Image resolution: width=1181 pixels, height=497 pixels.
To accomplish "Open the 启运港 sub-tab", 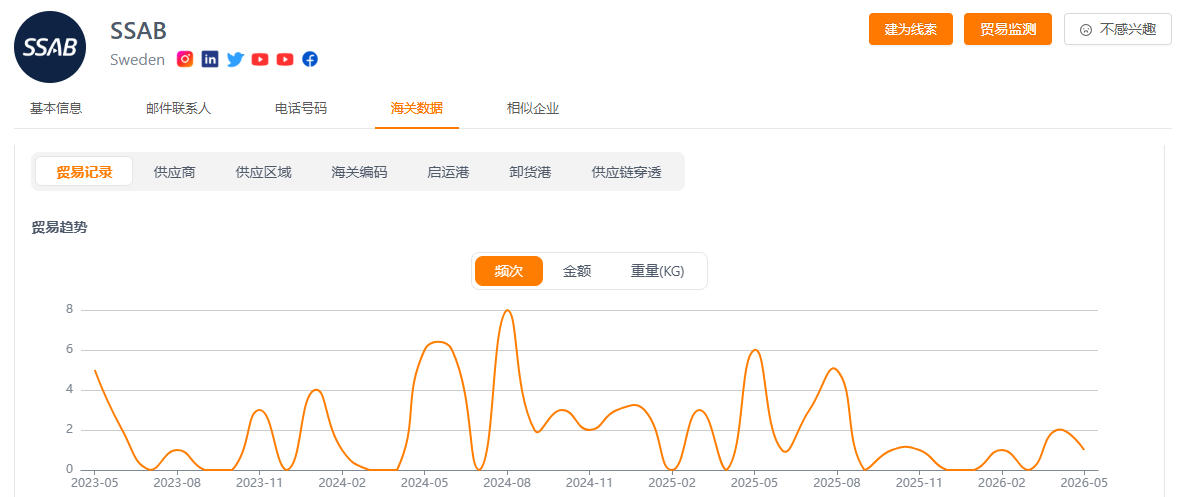I will (448, 172).
